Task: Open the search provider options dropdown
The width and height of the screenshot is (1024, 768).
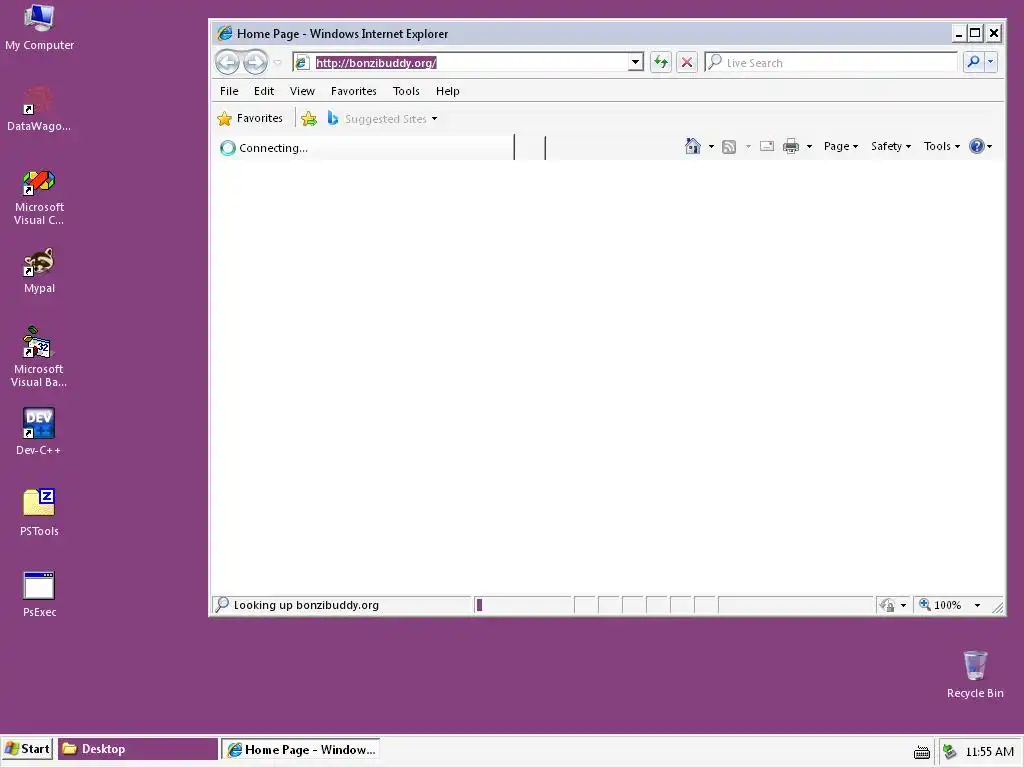Action: pyautogui.click(x=991, y=63)
